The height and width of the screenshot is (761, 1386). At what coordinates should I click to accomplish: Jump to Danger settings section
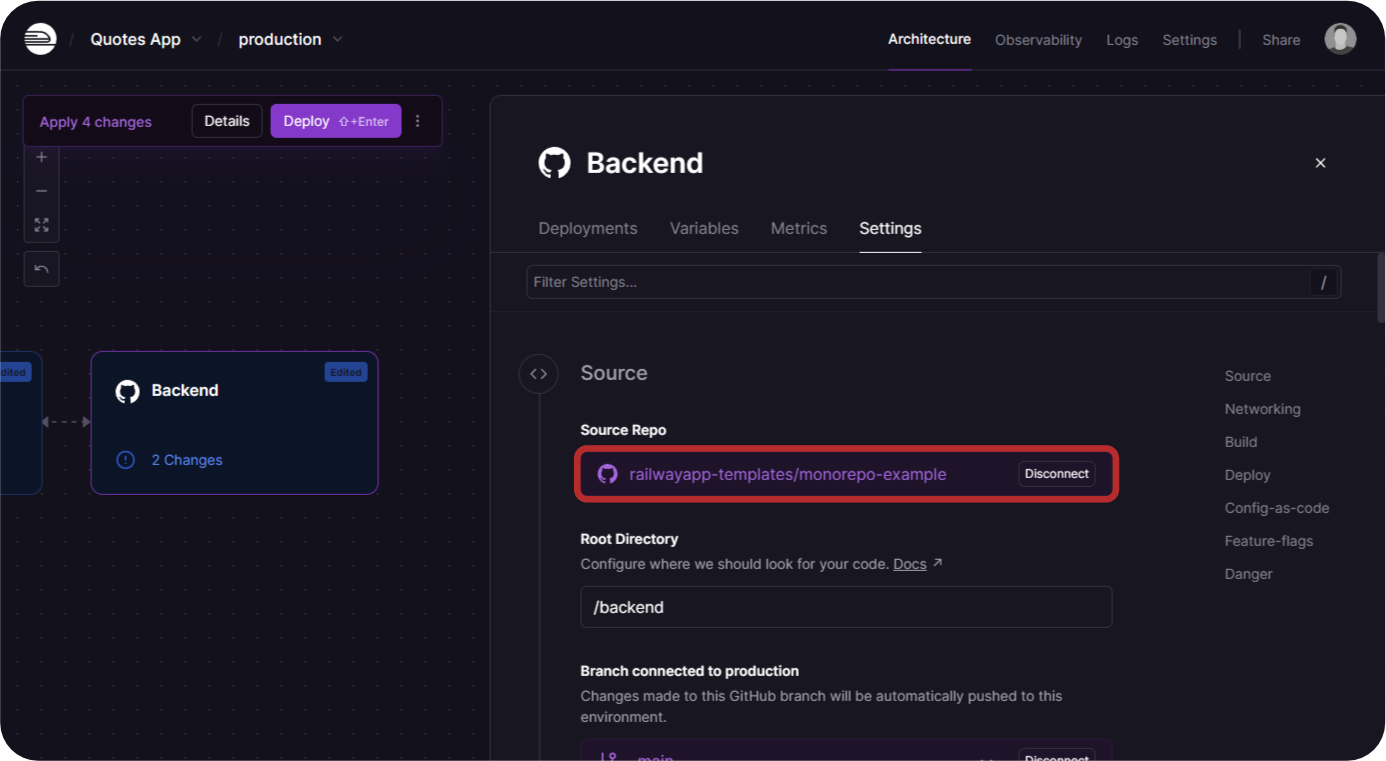[x=1248, y=574]
